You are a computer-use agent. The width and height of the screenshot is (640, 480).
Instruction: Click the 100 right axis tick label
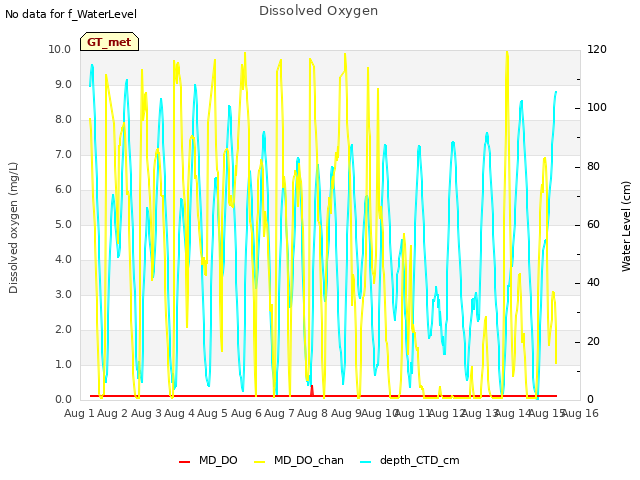tap(597, 107)
